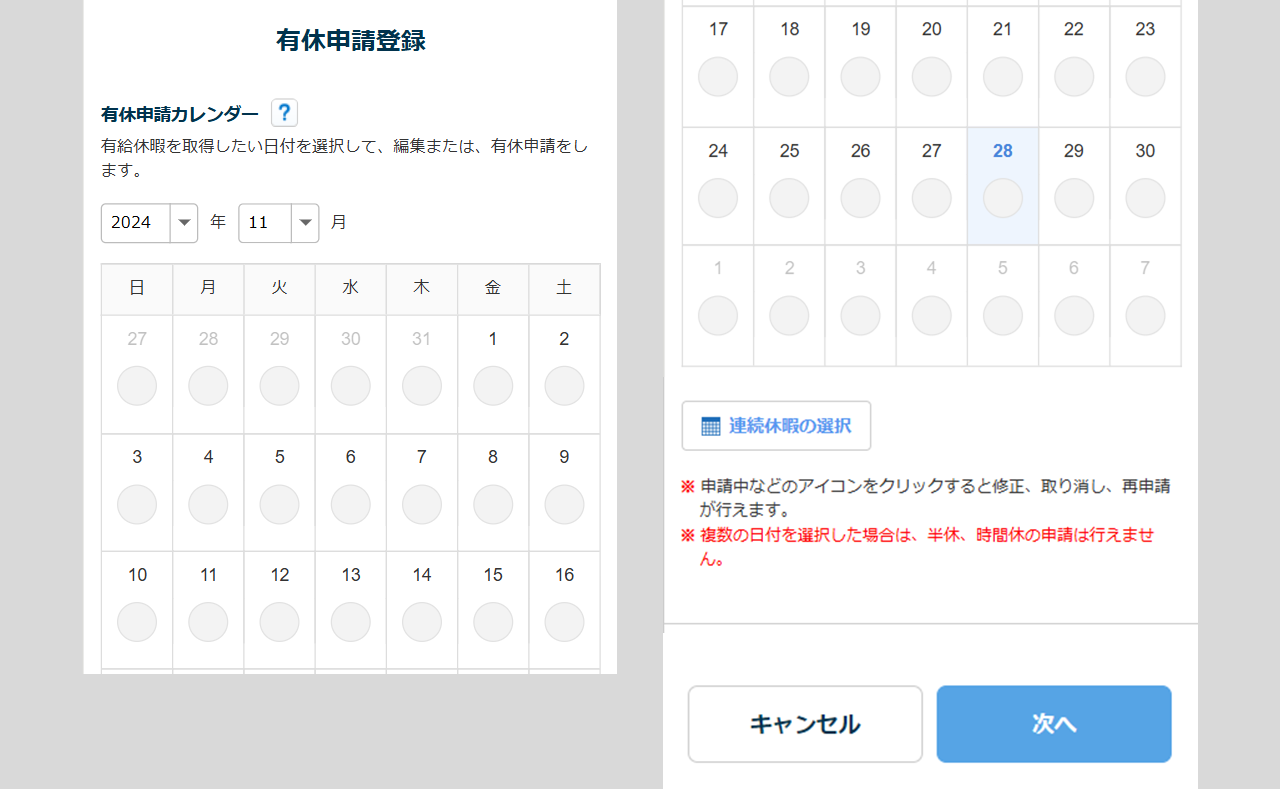
Task: Select the circle under date 16
Action: 564,622
